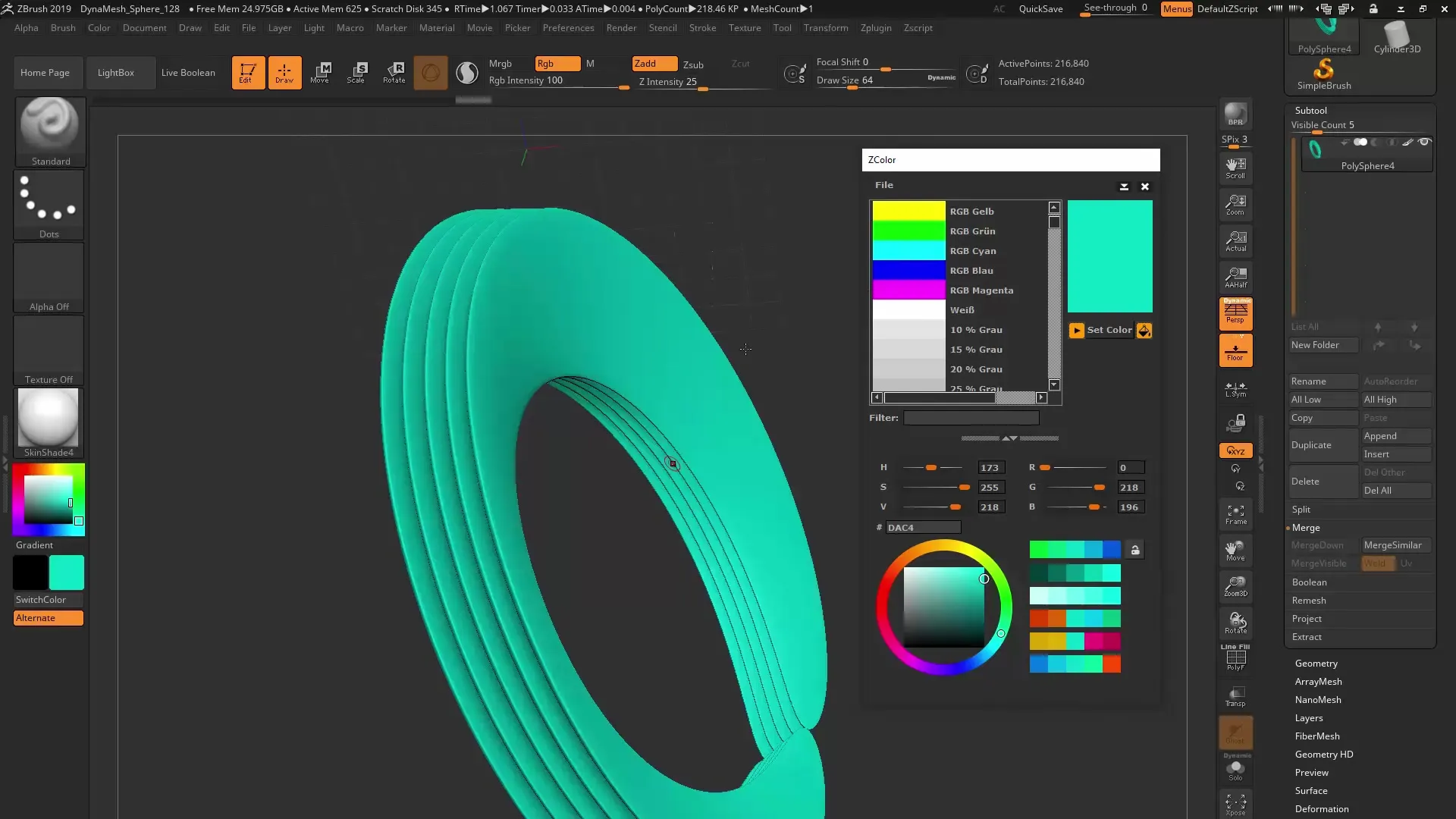Open the Render menu
This screenshot has width=1456, height=819.
coord(621,28)
